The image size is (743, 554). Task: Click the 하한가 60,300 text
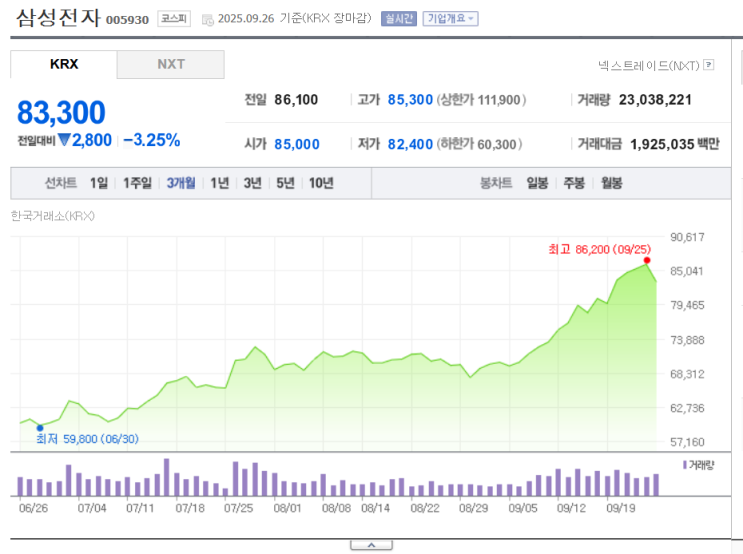(479, 144)
